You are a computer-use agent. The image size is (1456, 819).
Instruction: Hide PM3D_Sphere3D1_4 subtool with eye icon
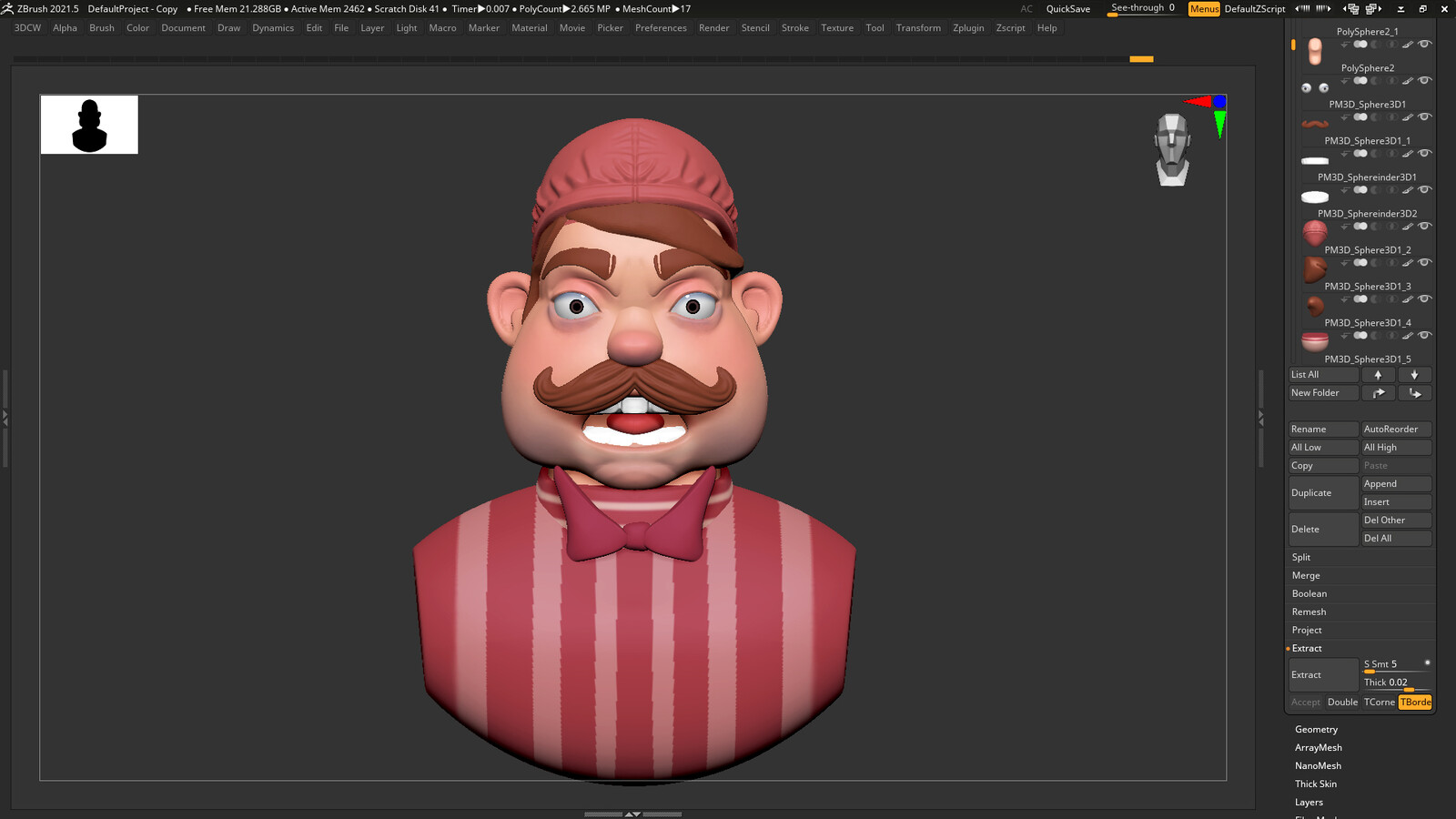(1425, 335)
